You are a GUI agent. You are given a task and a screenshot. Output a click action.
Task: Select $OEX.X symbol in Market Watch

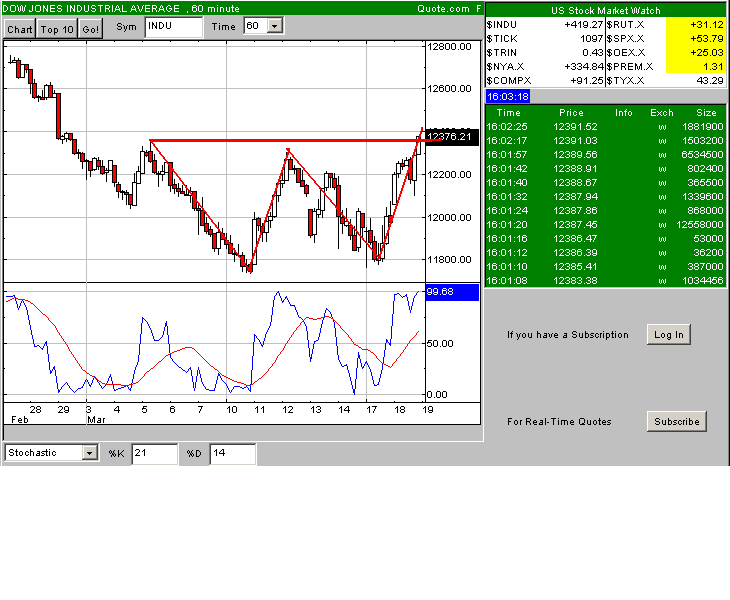click(x=626, y=53)
